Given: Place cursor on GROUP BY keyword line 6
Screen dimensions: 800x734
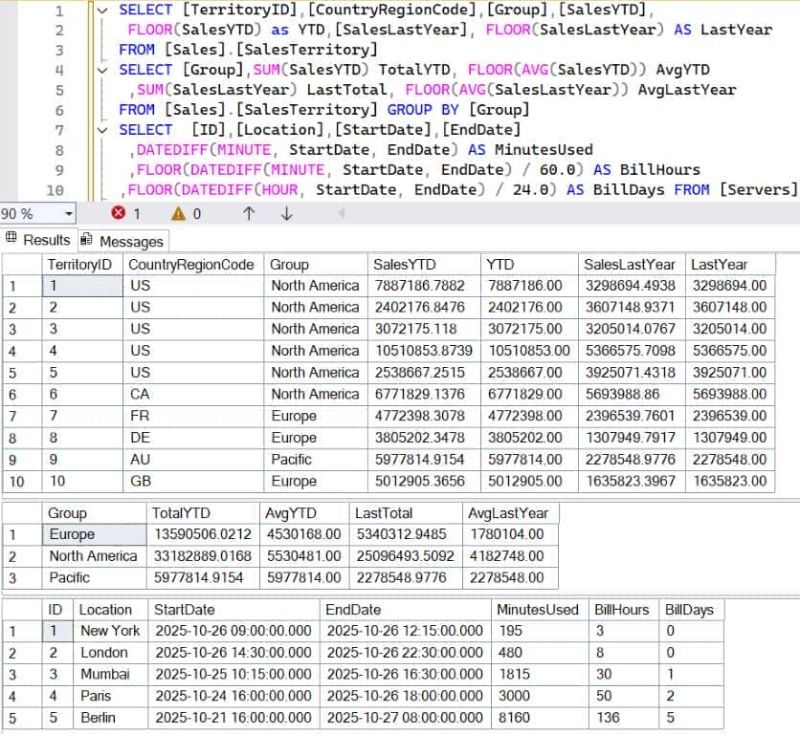Looking at the screenshot, I should coord(423,110).
